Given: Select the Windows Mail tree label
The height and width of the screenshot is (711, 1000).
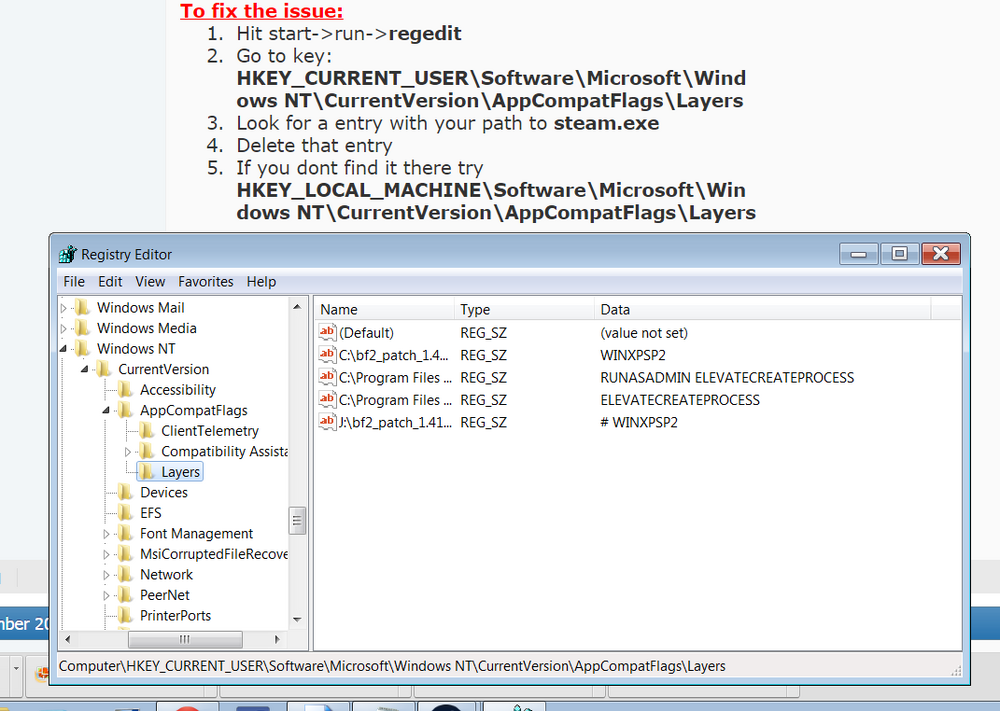Looking at the screenshot, I should point(140,307).
